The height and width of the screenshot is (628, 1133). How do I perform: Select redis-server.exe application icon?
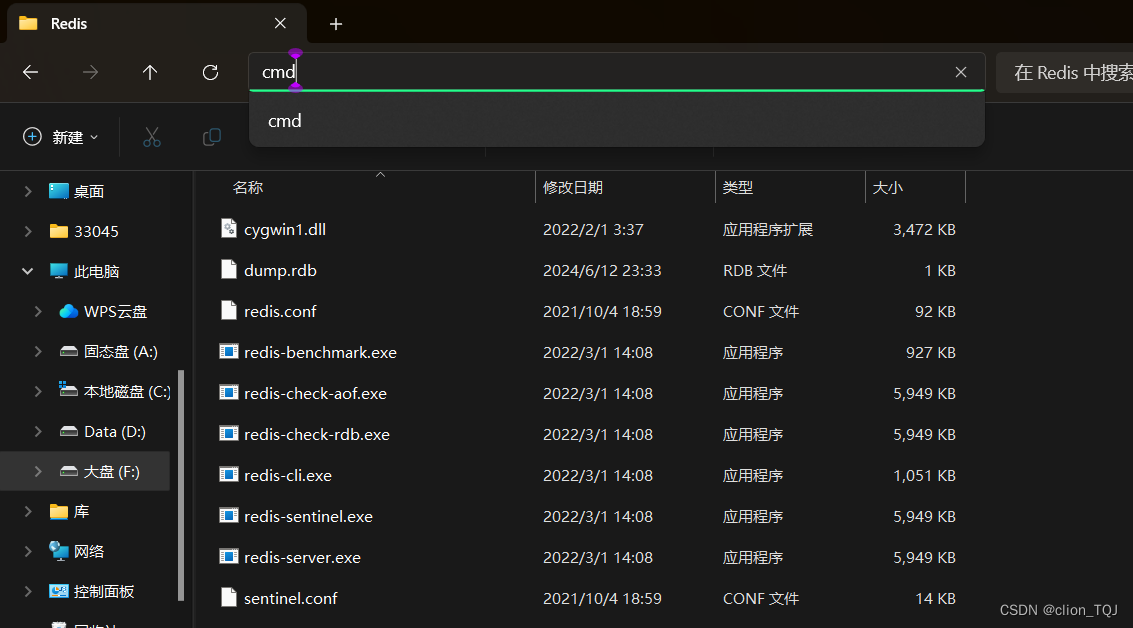tap(228, 557)
